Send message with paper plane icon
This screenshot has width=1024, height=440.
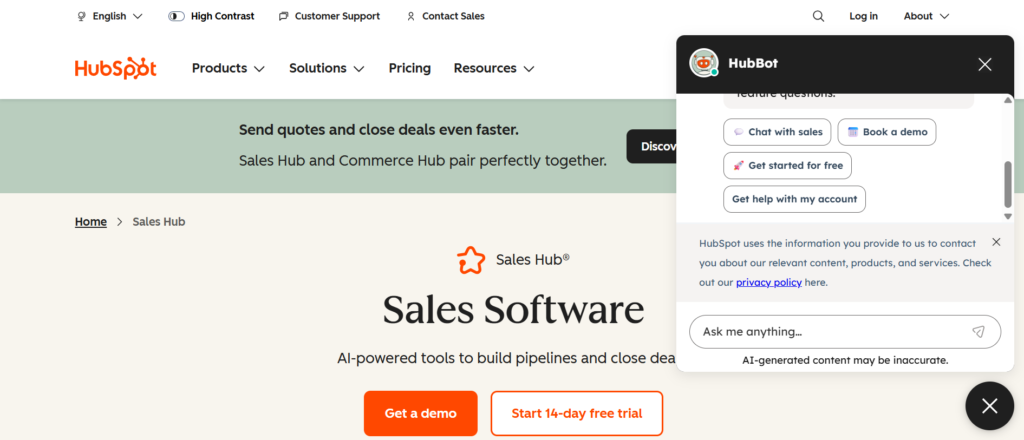978,332
